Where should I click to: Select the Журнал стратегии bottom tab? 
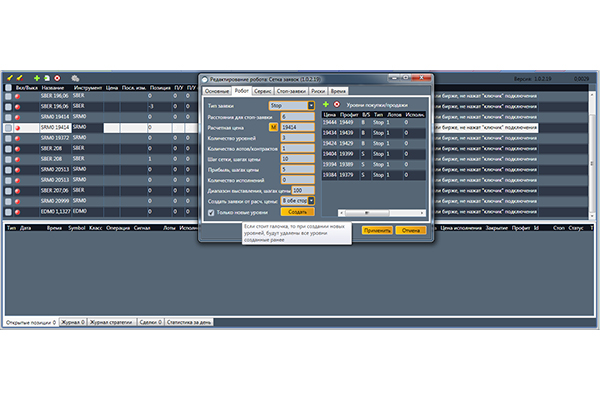click(113, 323)
